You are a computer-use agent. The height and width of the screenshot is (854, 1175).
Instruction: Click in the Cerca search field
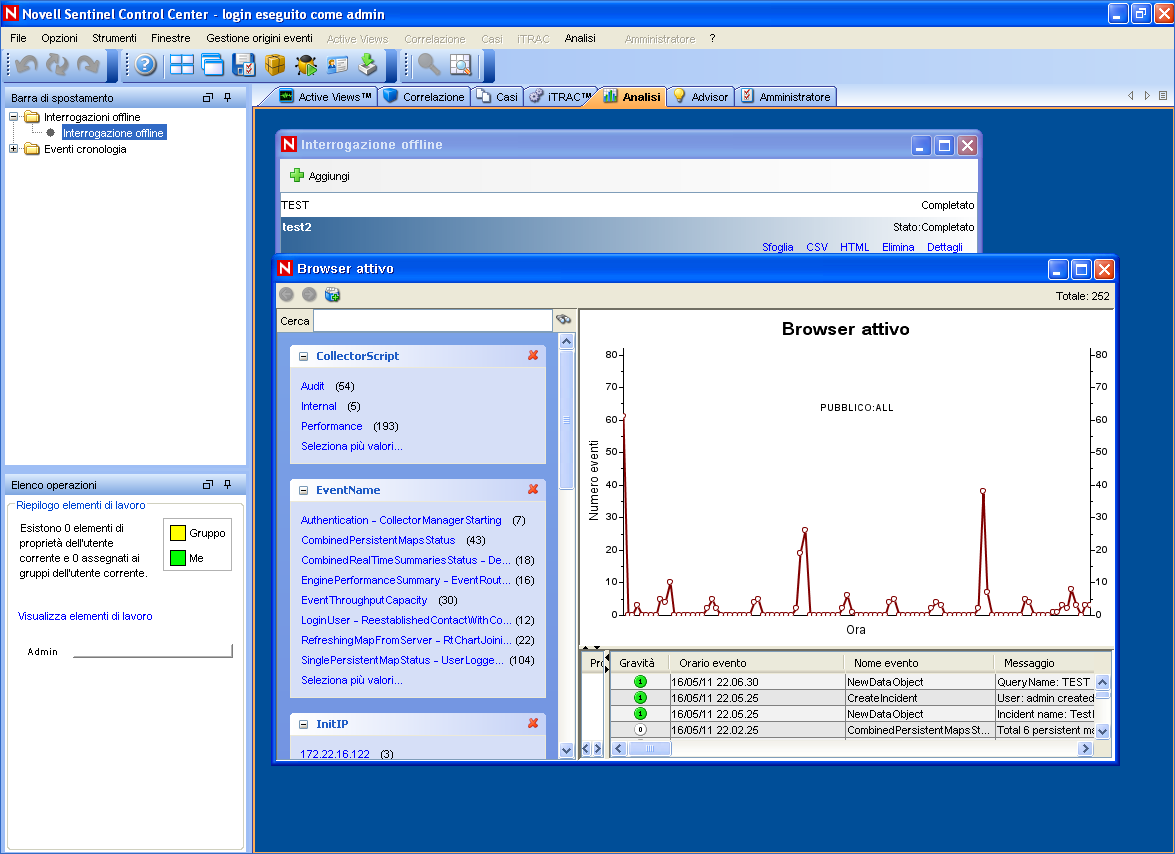point(432,321)
